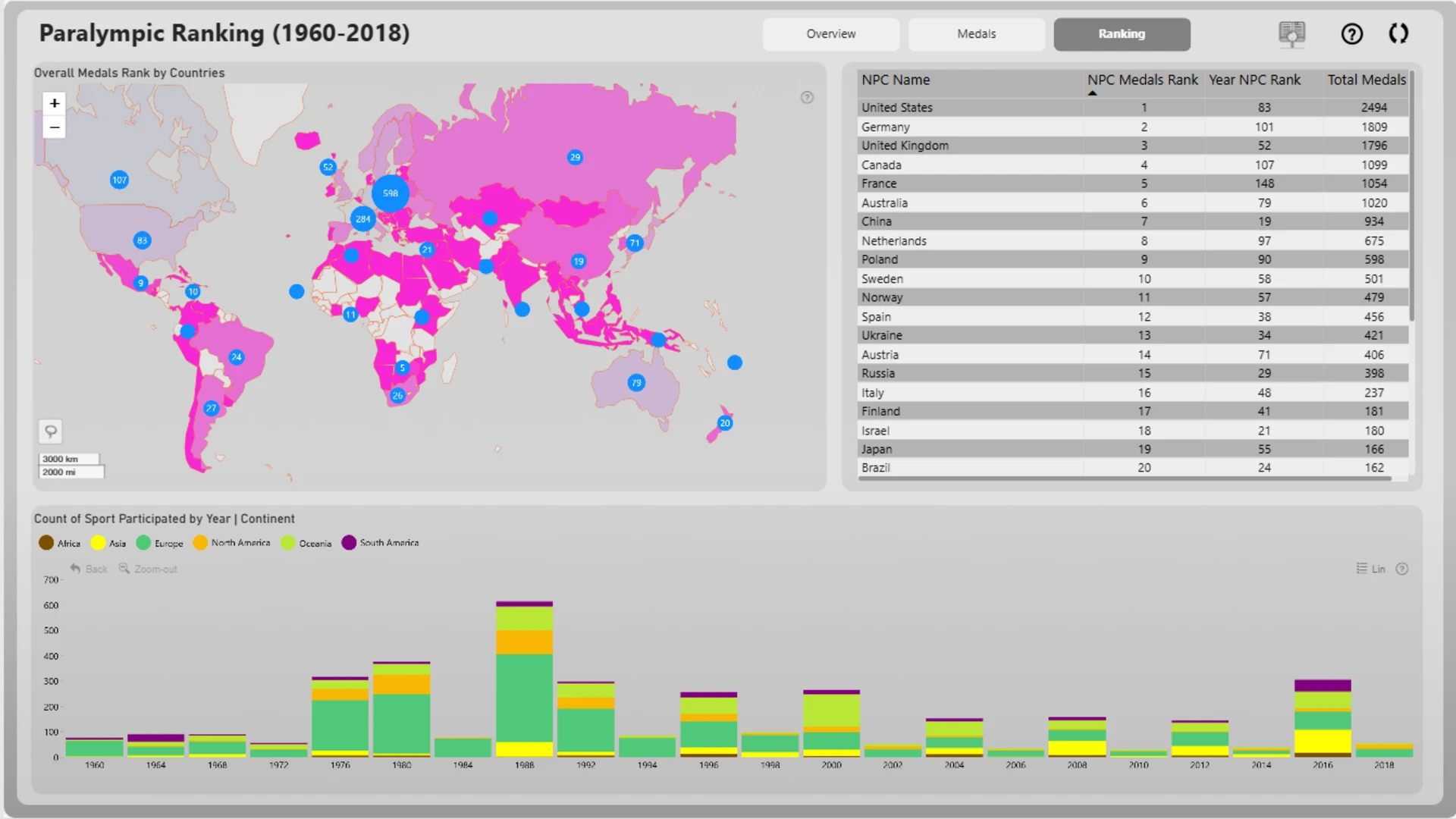Select the United States table row
The image size is (1456, 819).
1133,108
